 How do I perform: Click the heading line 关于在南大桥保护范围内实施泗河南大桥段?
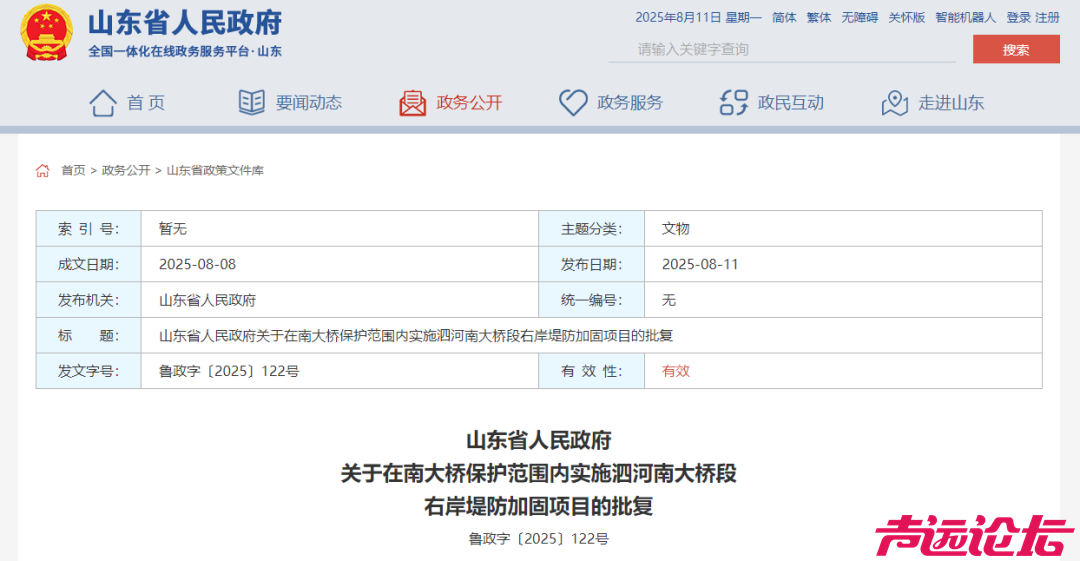pos(539,473)
